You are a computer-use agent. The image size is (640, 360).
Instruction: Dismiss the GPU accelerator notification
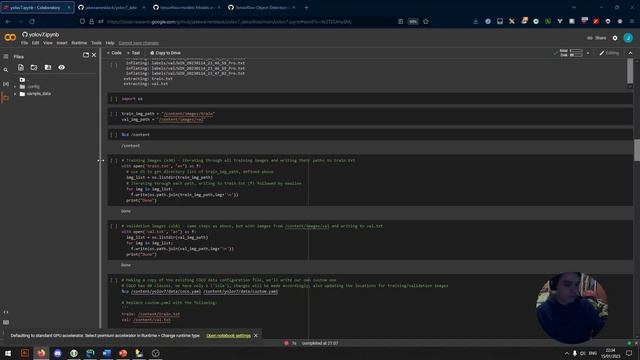click(x=256, y=336)
